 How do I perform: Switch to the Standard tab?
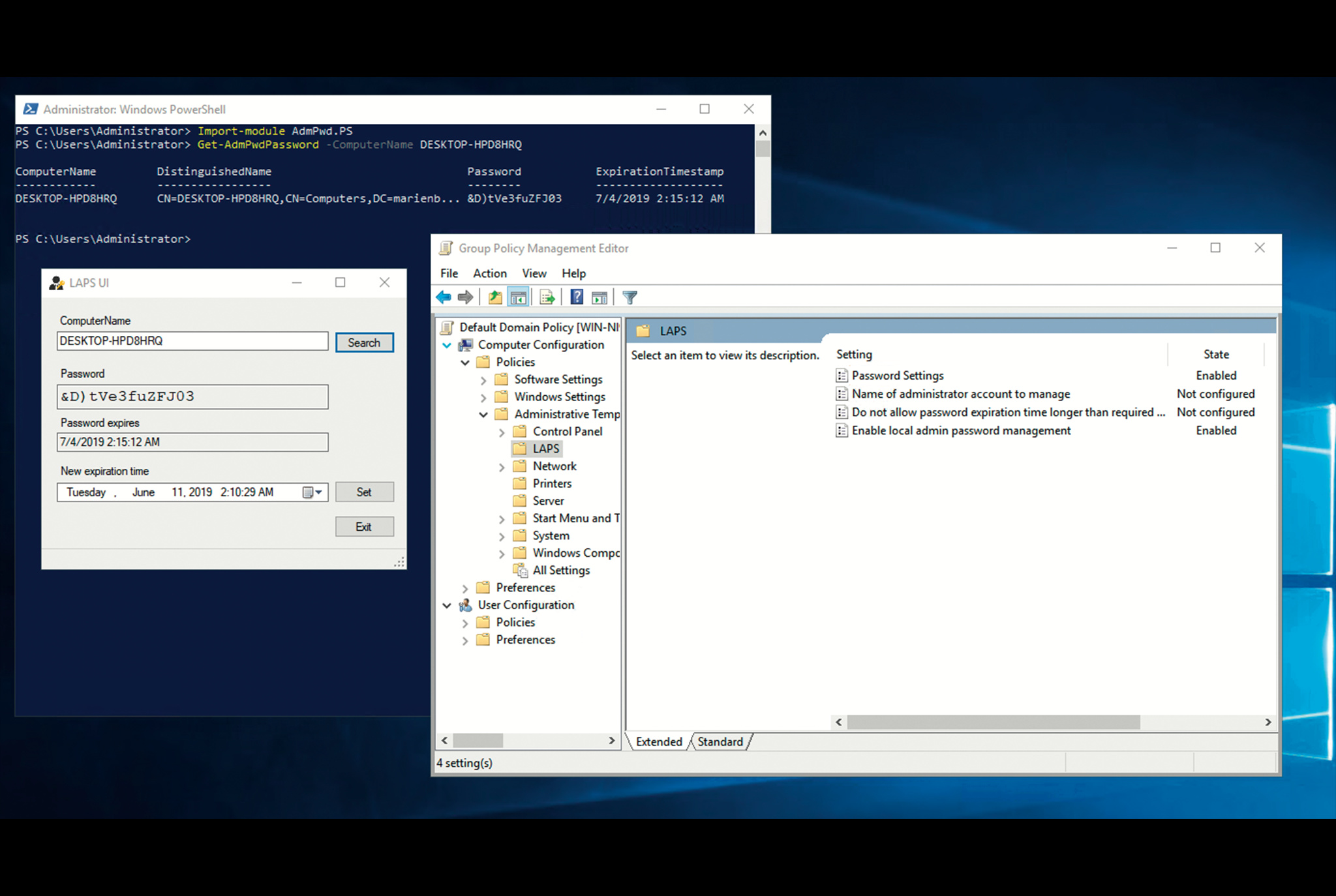[x=720, y=741]
